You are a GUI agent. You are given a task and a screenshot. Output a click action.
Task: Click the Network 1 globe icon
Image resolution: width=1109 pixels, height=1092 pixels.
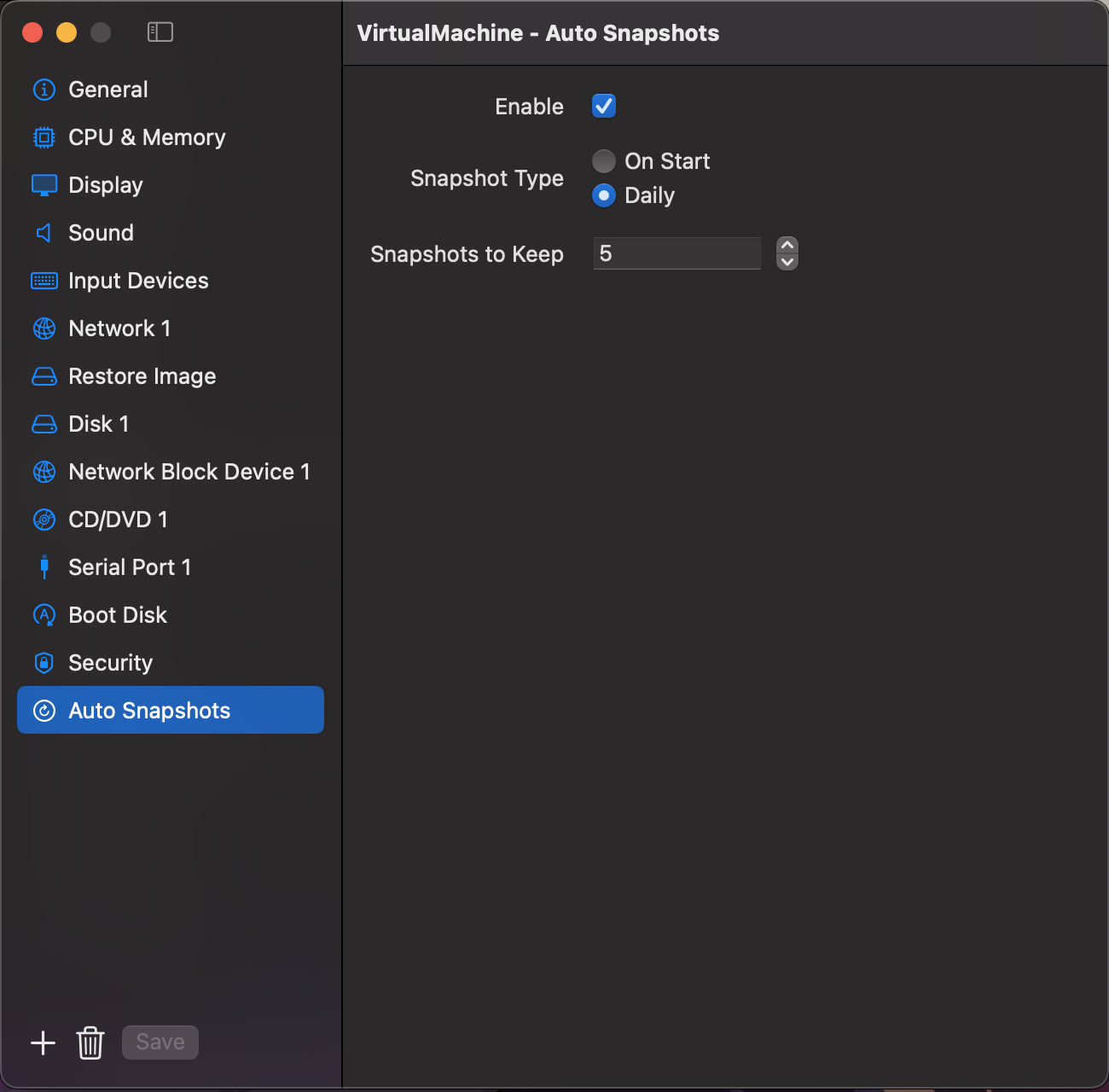[44, 328]
